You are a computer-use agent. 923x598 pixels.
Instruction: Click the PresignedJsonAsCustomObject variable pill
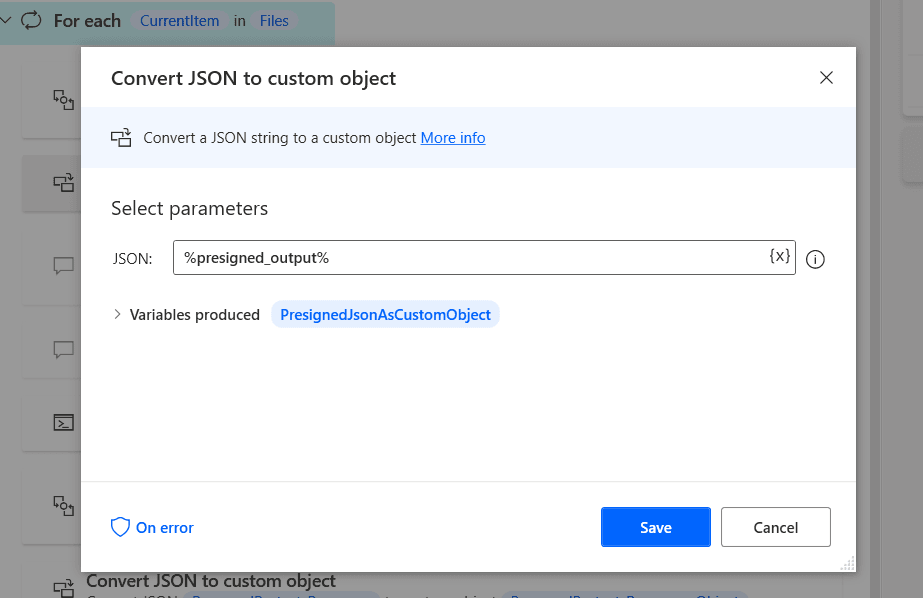pos(385,314)
